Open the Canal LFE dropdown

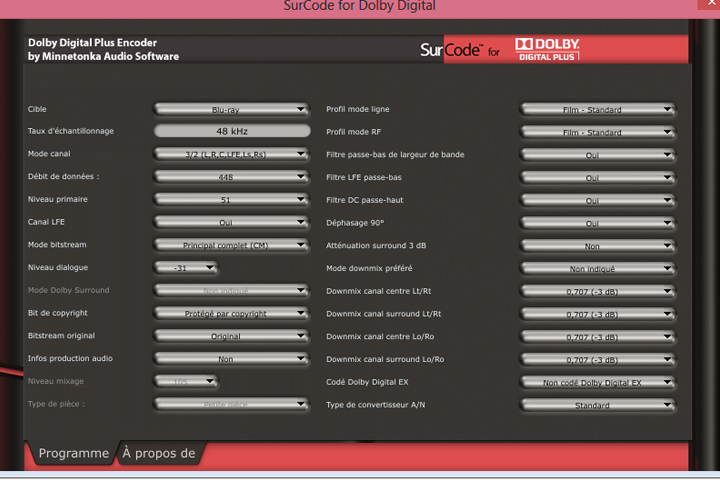pos(232,222)
